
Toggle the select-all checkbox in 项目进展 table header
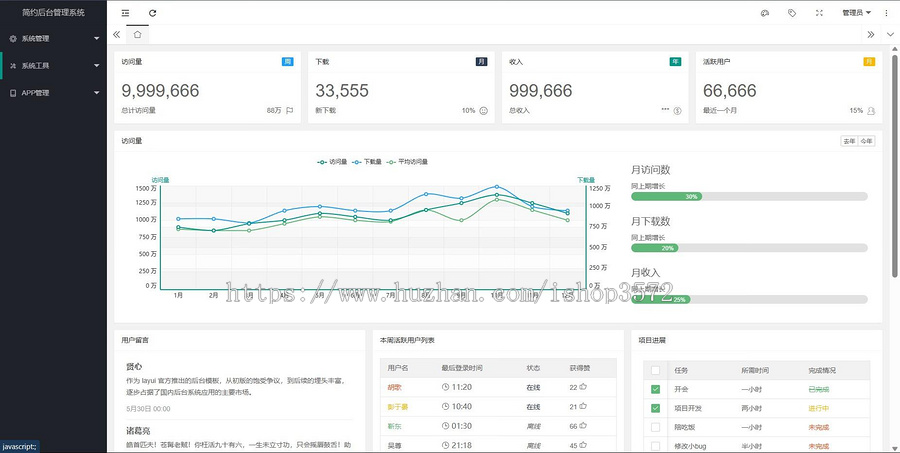tap(655, 370)
